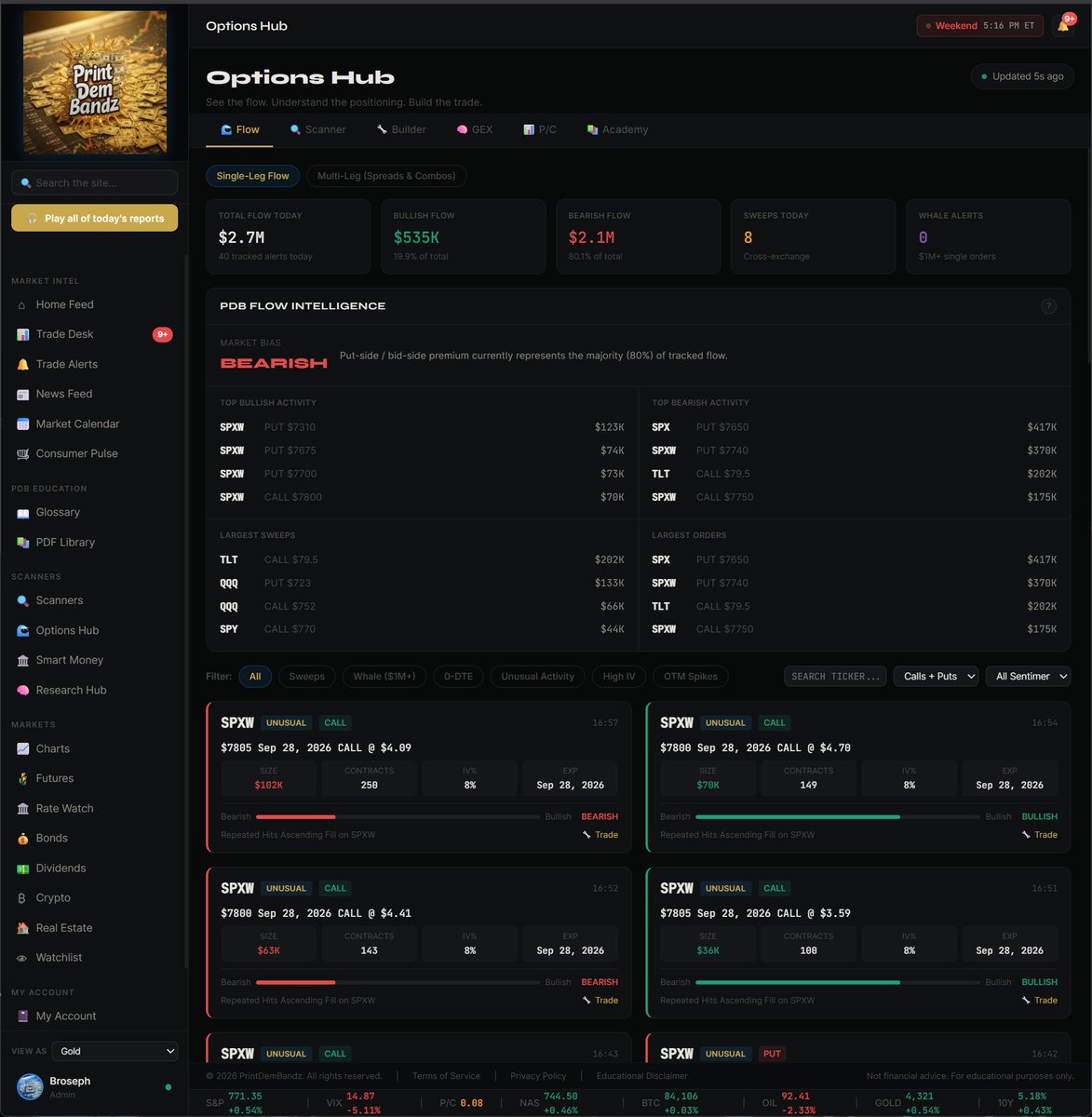The image size is (1092, 1117).
Task: Enable the Whale ($1M+) filter
Action: point(384,677)
